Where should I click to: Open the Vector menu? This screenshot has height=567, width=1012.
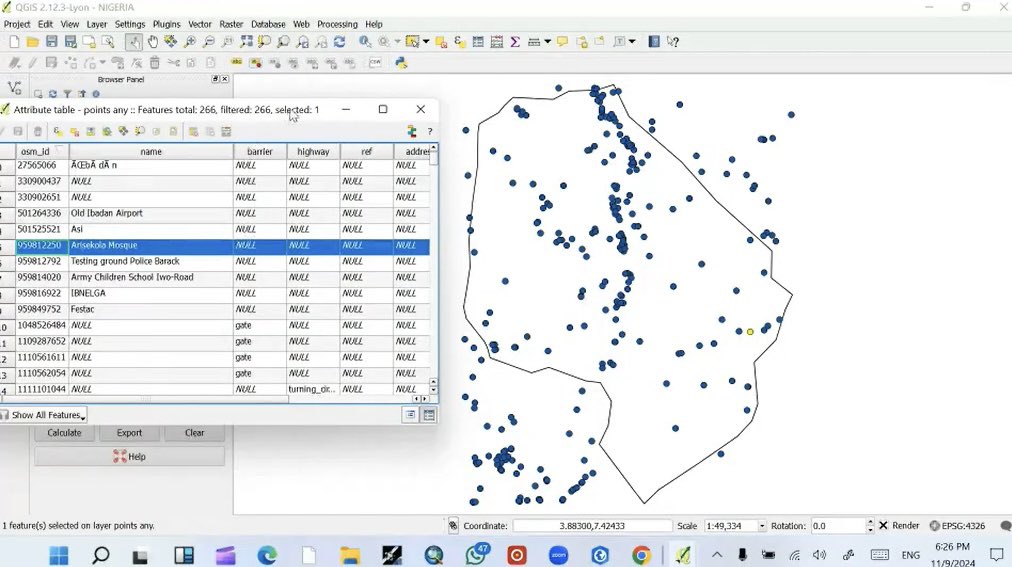[199, 24]
